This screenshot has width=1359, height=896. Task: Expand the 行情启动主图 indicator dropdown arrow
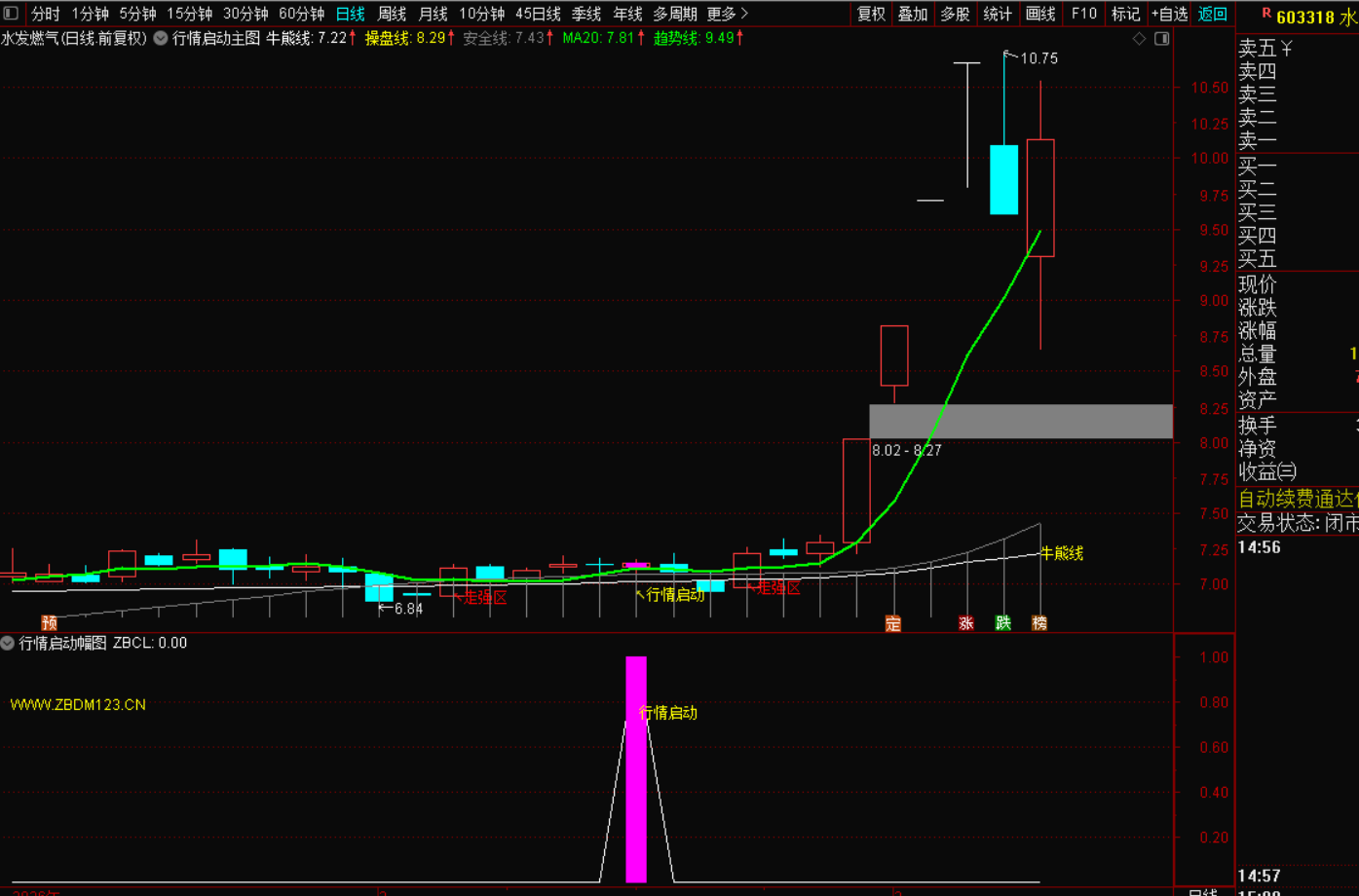coord(161,39)
